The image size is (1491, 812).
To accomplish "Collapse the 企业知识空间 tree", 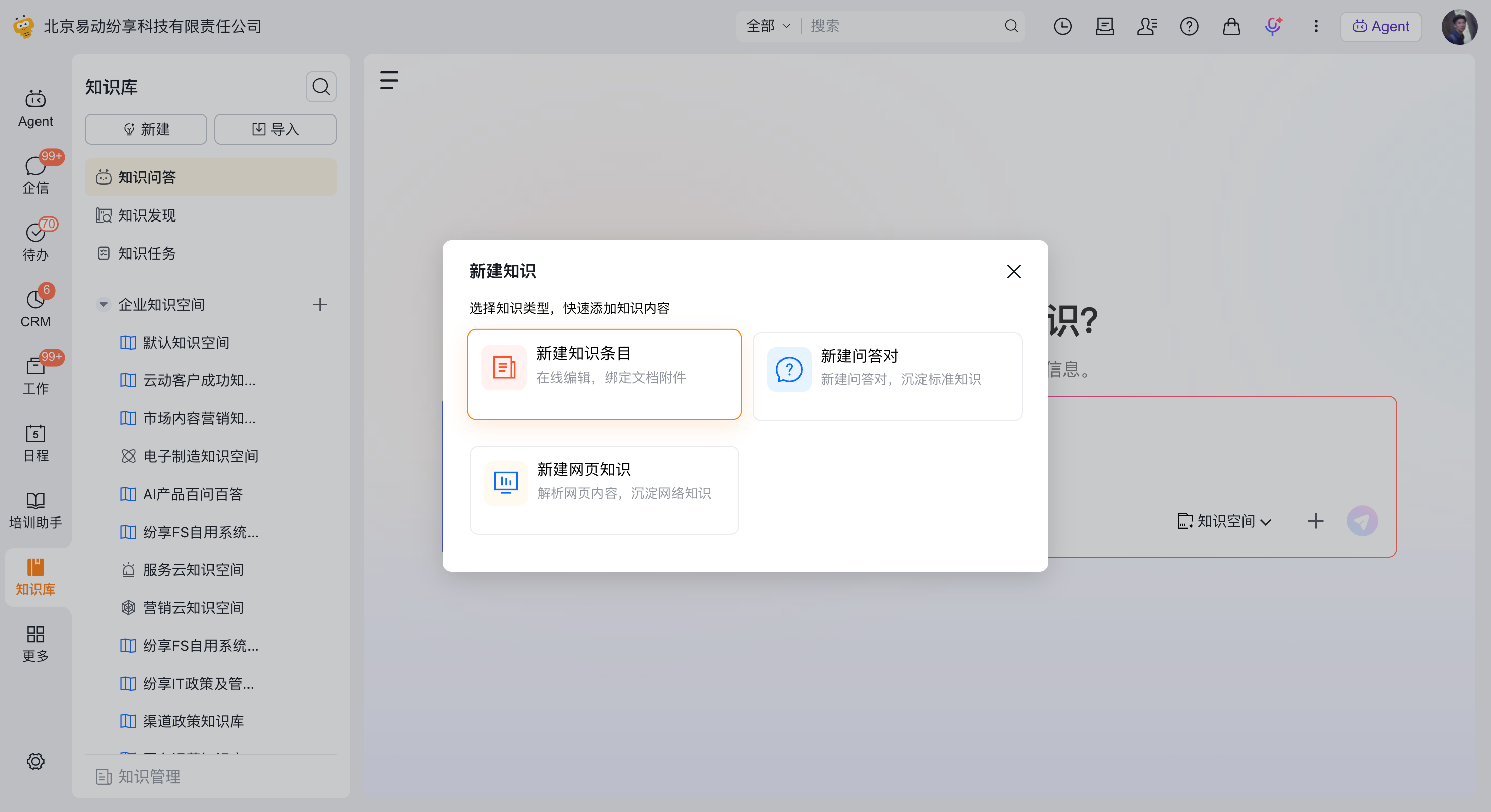I will (x=103, y=304).
